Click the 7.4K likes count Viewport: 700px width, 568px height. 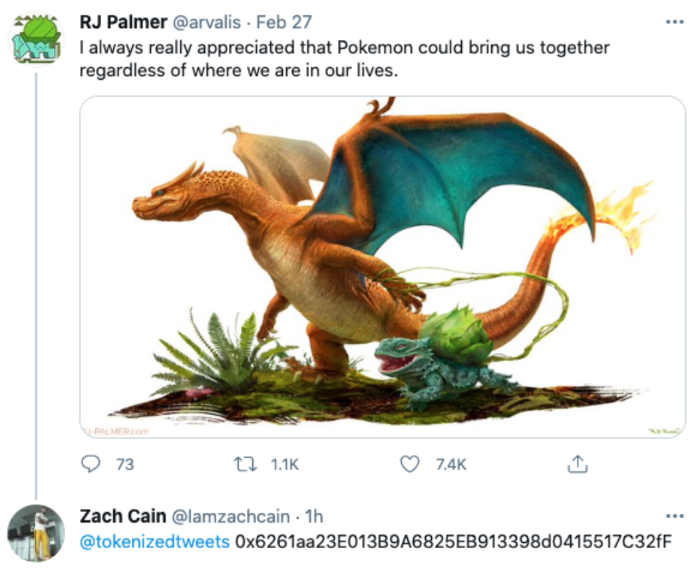tap(452, 464)
